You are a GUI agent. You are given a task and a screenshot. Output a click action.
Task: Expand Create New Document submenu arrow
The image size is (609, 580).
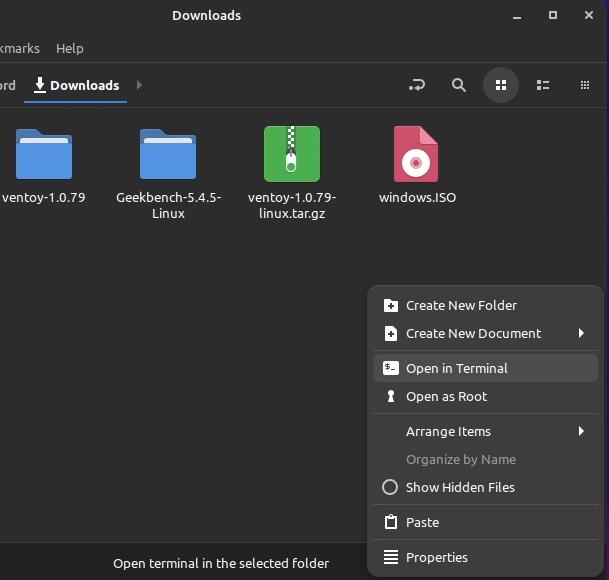coord(581,333)
